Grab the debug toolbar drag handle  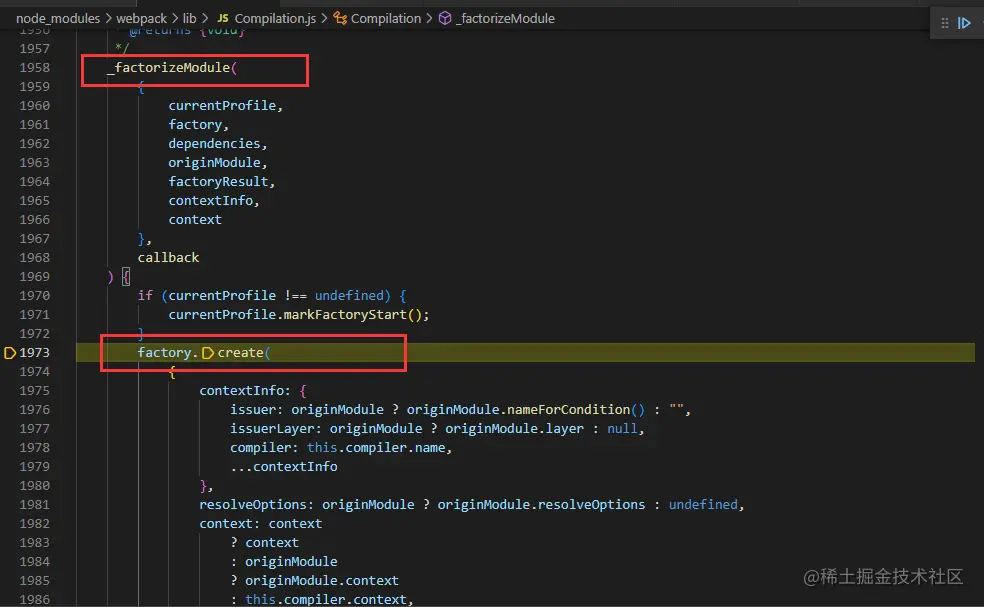(944, 23)
